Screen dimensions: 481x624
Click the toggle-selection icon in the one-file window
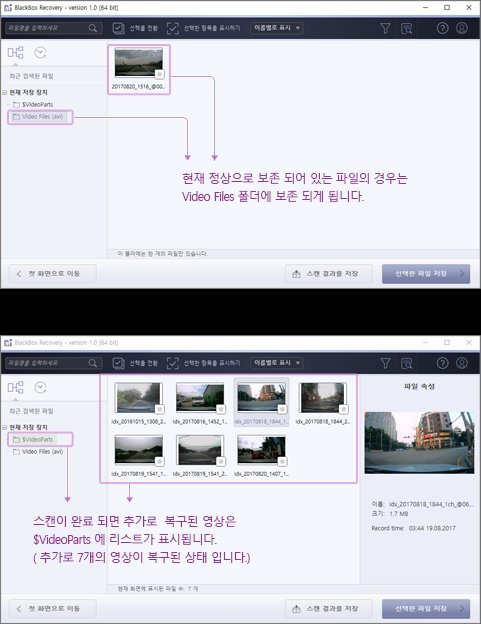(118, 28)
